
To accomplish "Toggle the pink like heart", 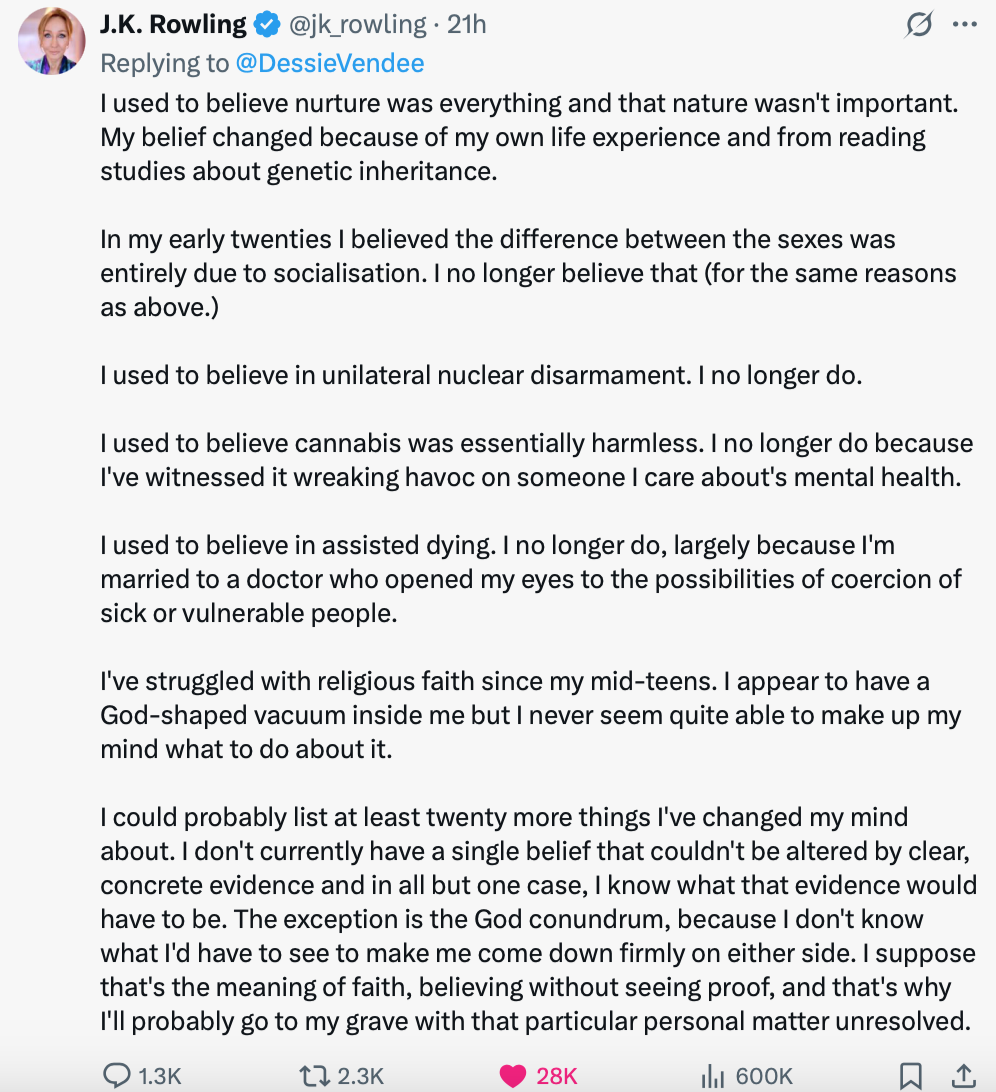I will coord(513,1075).
